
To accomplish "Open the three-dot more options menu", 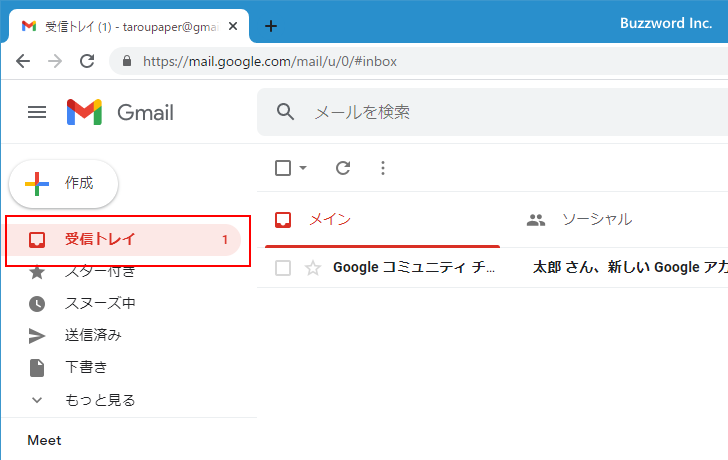I will pyautogui.click(x=383, y=168).
